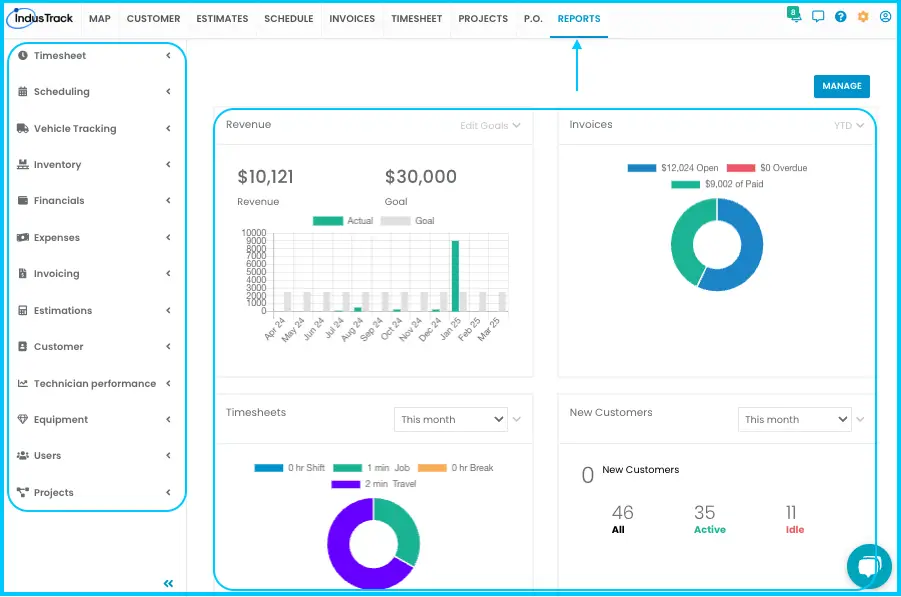Open notifications bell with badge
The image size is (901, 597).
coord(794,14)
